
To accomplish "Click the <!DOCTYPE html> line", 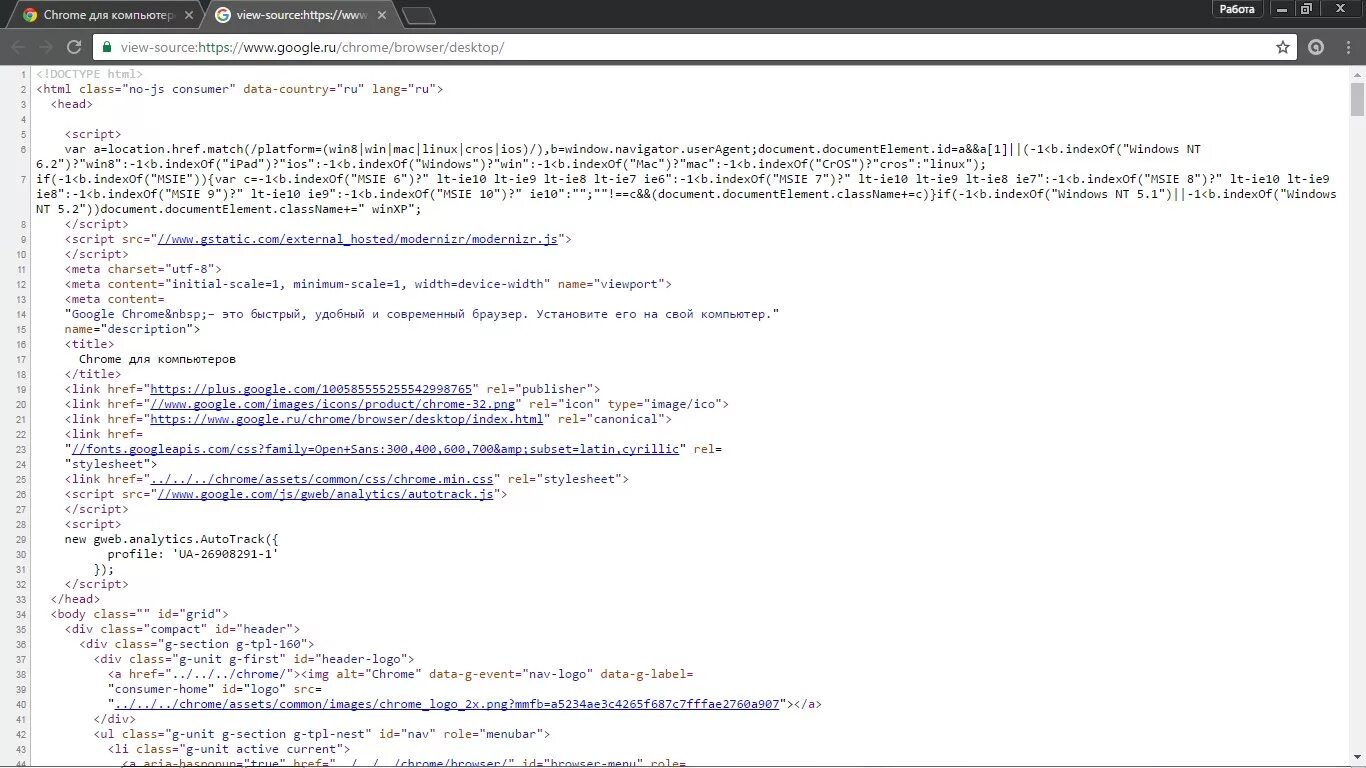I will (90, 74).
